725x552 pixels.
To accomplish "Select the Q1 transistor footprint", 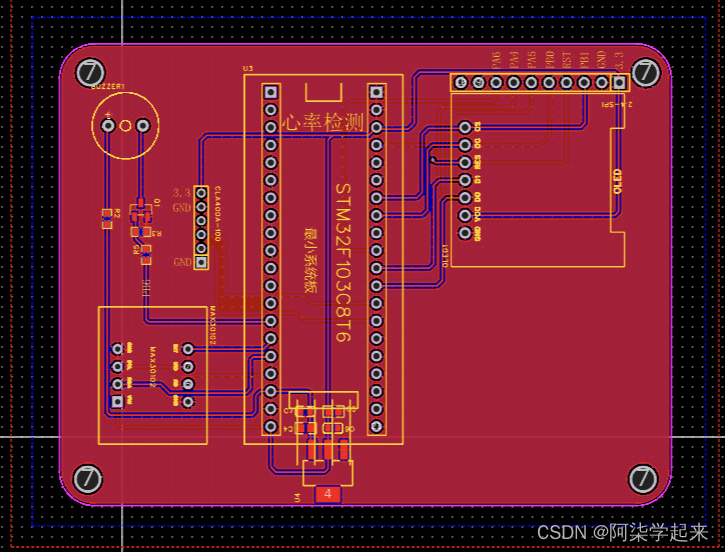I will click(141, 211).
